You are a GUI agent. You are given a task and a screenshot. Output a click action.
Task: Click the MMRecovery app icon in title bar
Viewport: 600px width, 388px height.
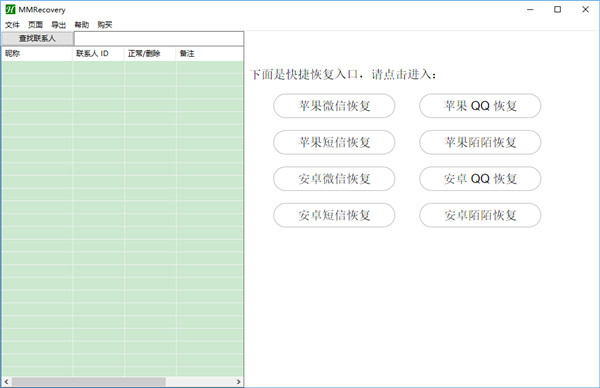(x=10, y=10)
